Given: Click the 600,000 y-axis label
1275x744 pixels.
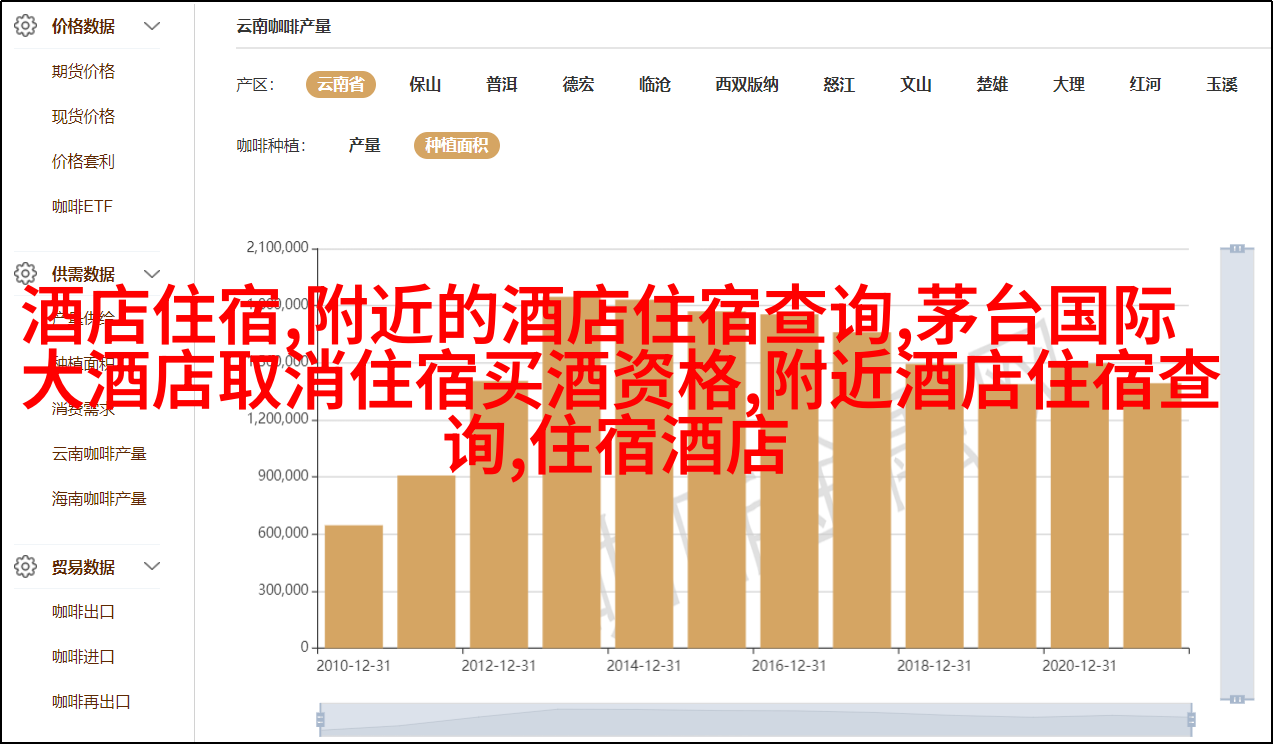Looking at the screenshot, I should (283, 533).
